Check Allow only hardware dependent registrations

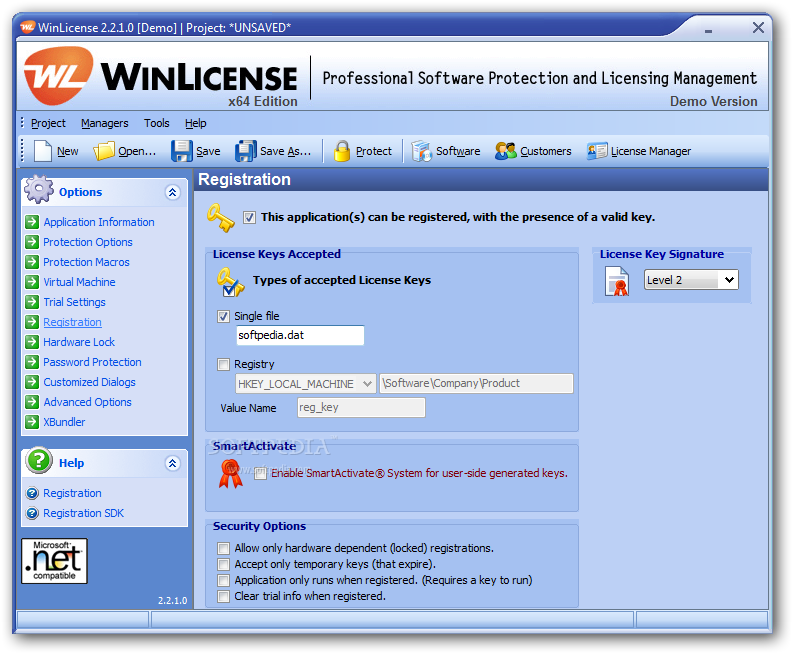tap(223, 548)
